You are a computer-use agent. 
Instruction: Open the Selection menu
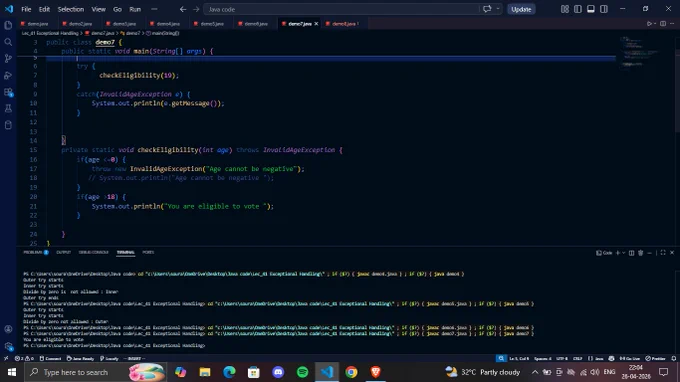point(71,9)
